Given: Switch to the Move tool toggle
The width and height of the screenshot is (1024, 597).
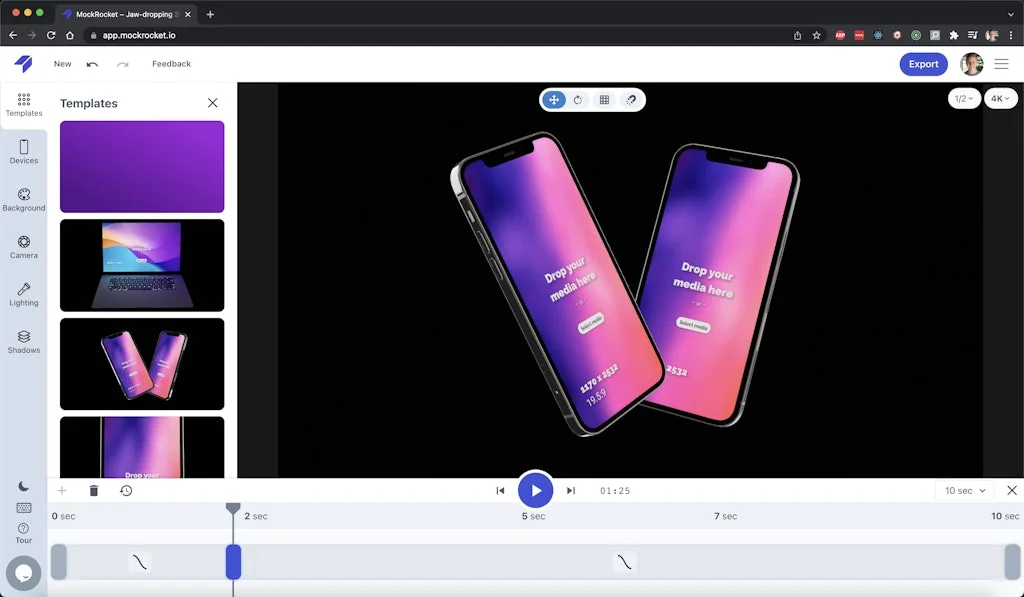Looking at the screenshot, I should pyautogui.click(x=554, y=99).
